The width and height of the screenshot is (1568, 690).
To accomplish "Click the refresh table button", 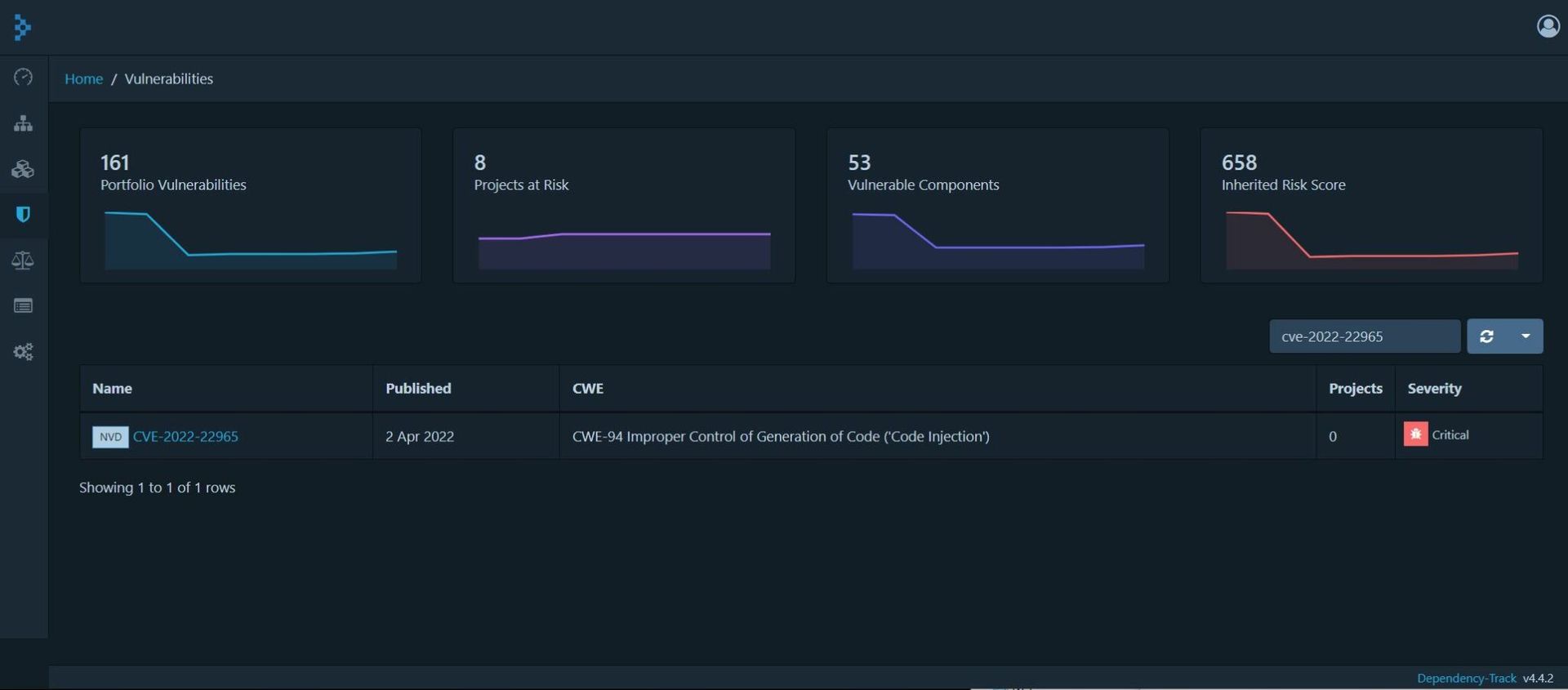I will [x=1486, y=336].
